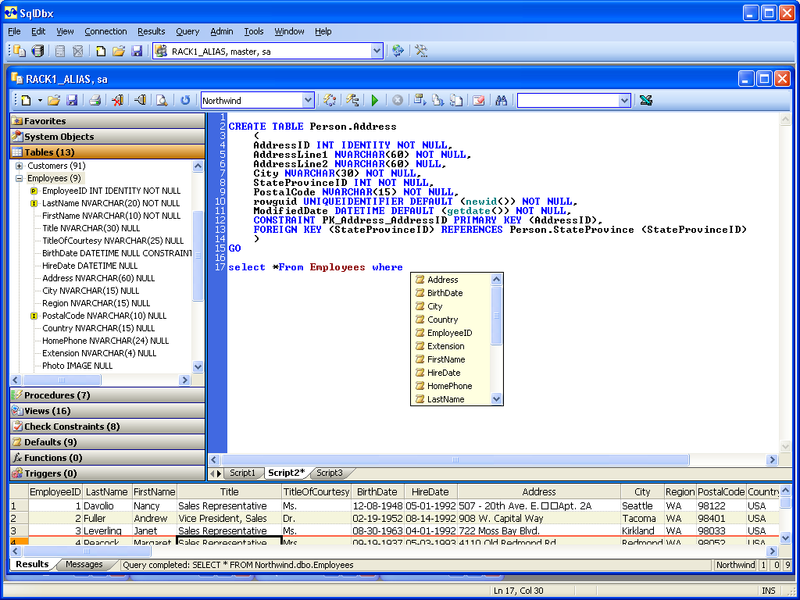Run the query with the green play icon
This screenshot has height=600, width=800.
tap(375, 101)
